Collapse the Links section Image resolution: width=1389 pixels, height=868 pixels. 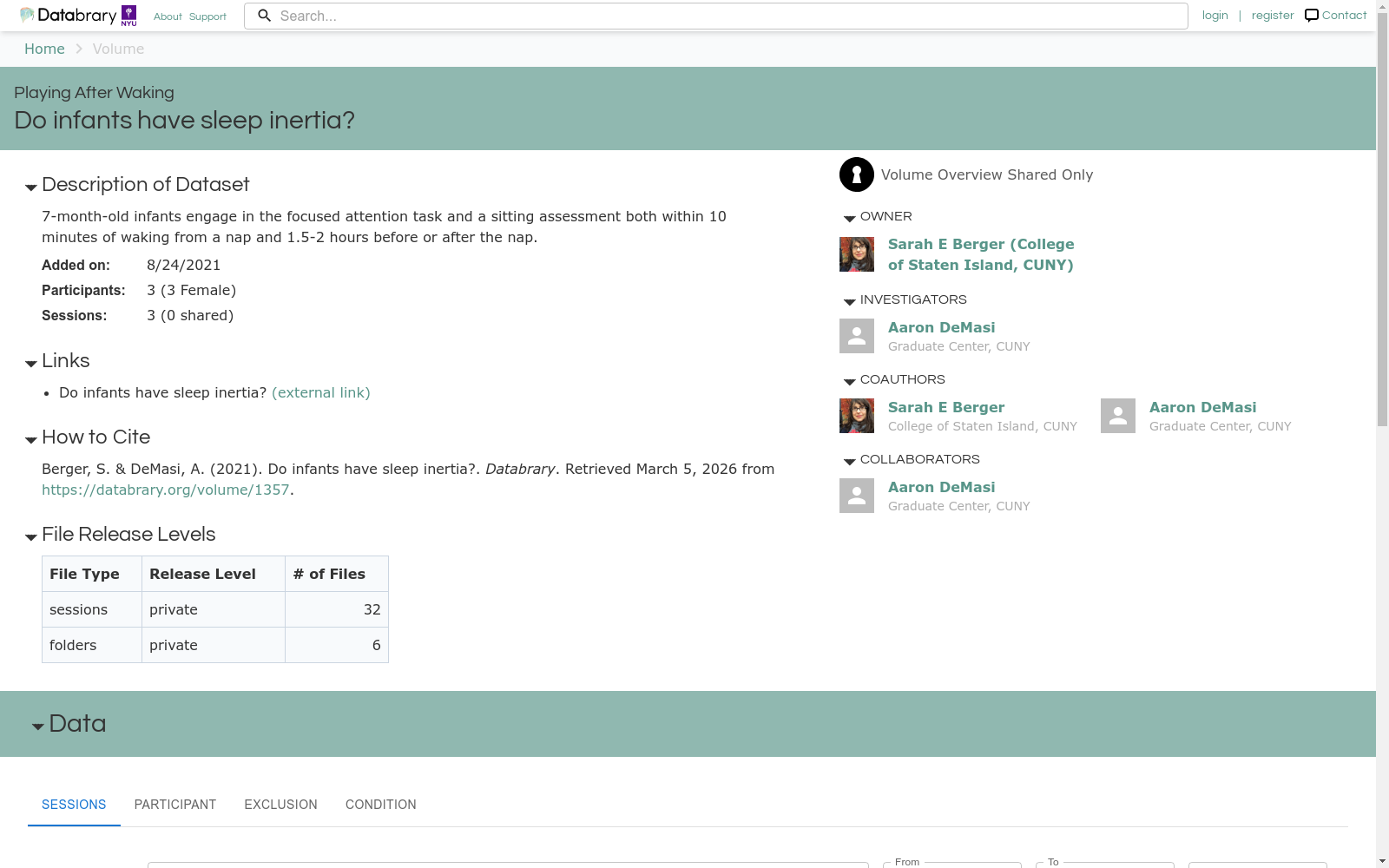coord(31,364)
